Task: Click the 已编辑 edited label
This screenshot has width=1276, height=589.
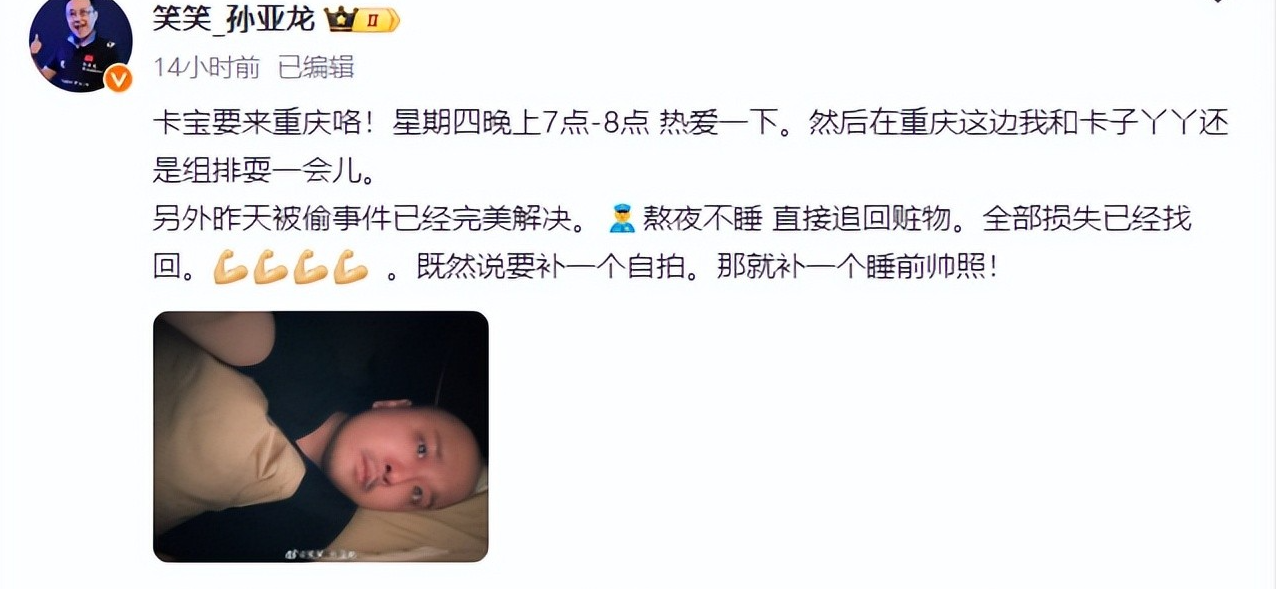Action: 316,68
